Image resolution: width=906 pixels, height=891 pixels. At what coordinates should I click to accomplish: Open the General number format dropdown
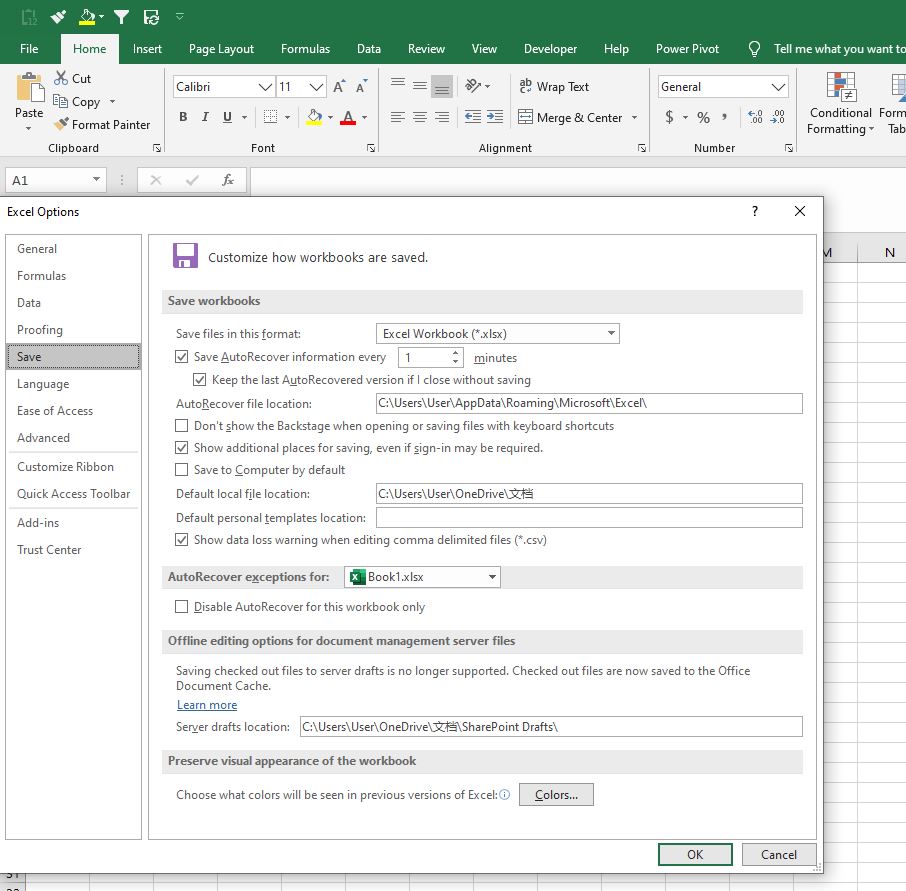779,87
